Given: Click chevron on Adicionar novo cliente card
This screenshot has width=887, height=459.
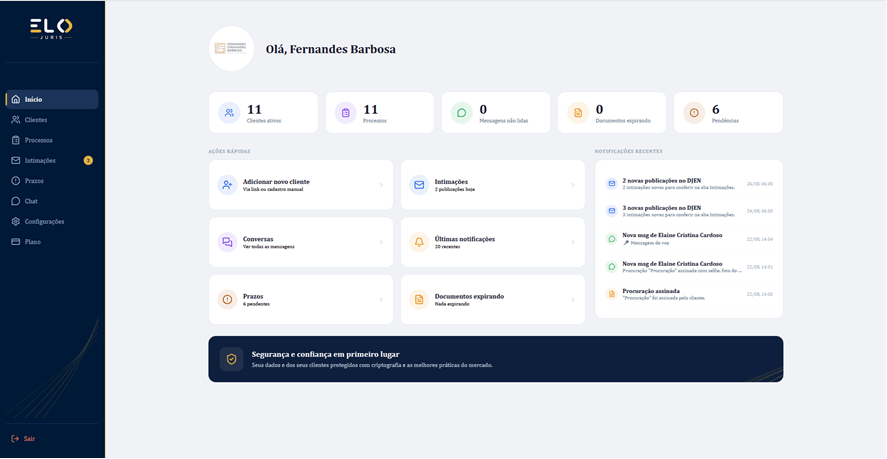Looking at the screenshot, I should point(381,185).
